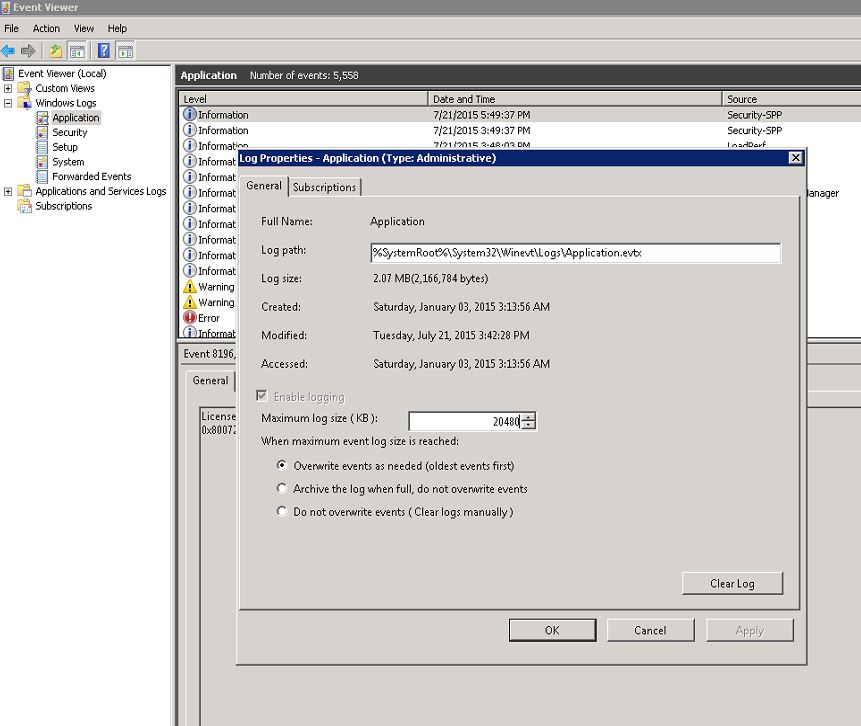861x726 pixels.
Task: Open the Action menu
Action: [x=46, y=28]
